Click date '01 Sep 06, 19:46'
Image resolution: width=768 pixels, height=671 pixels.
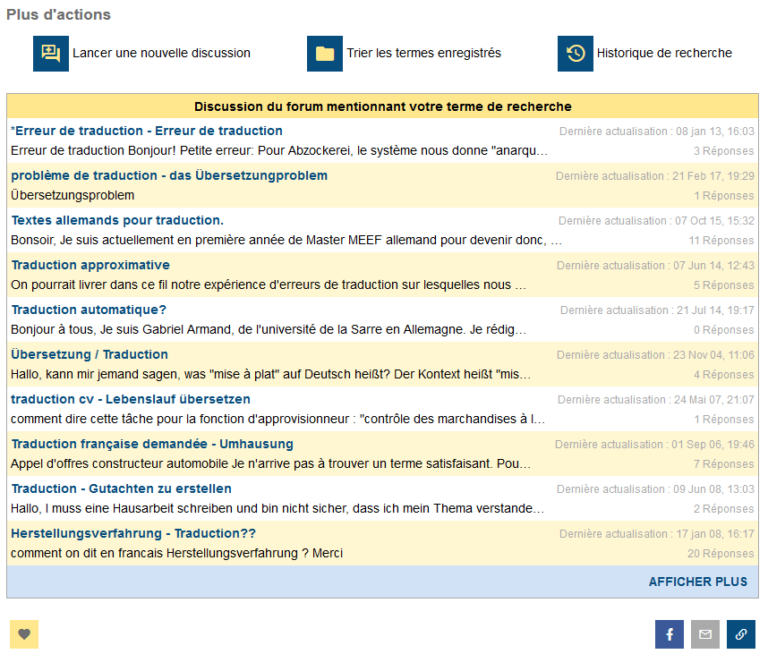pos(713,444)
